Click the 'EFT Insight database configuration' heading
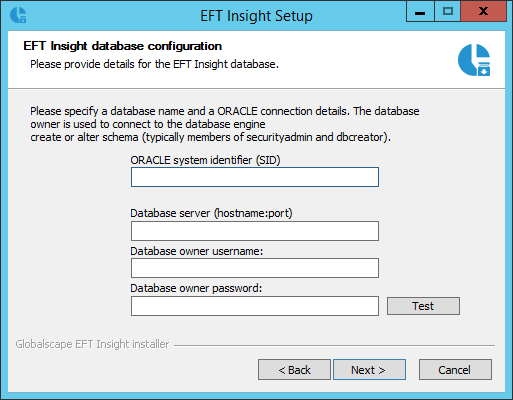Screen dimensions: 513x400 [122, 46]
